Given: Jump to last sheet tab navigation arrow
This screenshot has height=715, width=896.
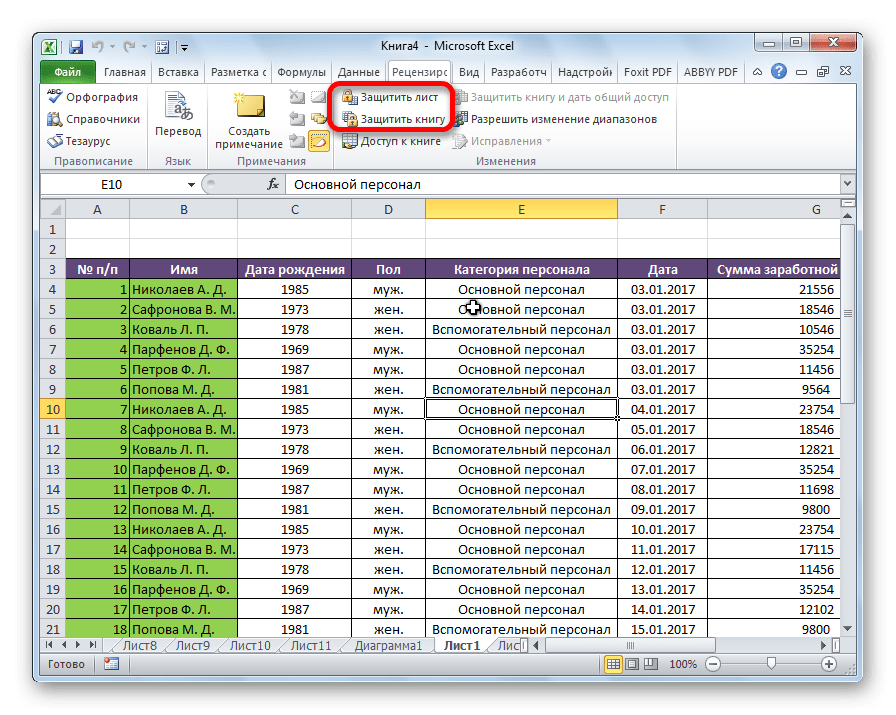Looking at the screenshot, I should tap(93, 645).
